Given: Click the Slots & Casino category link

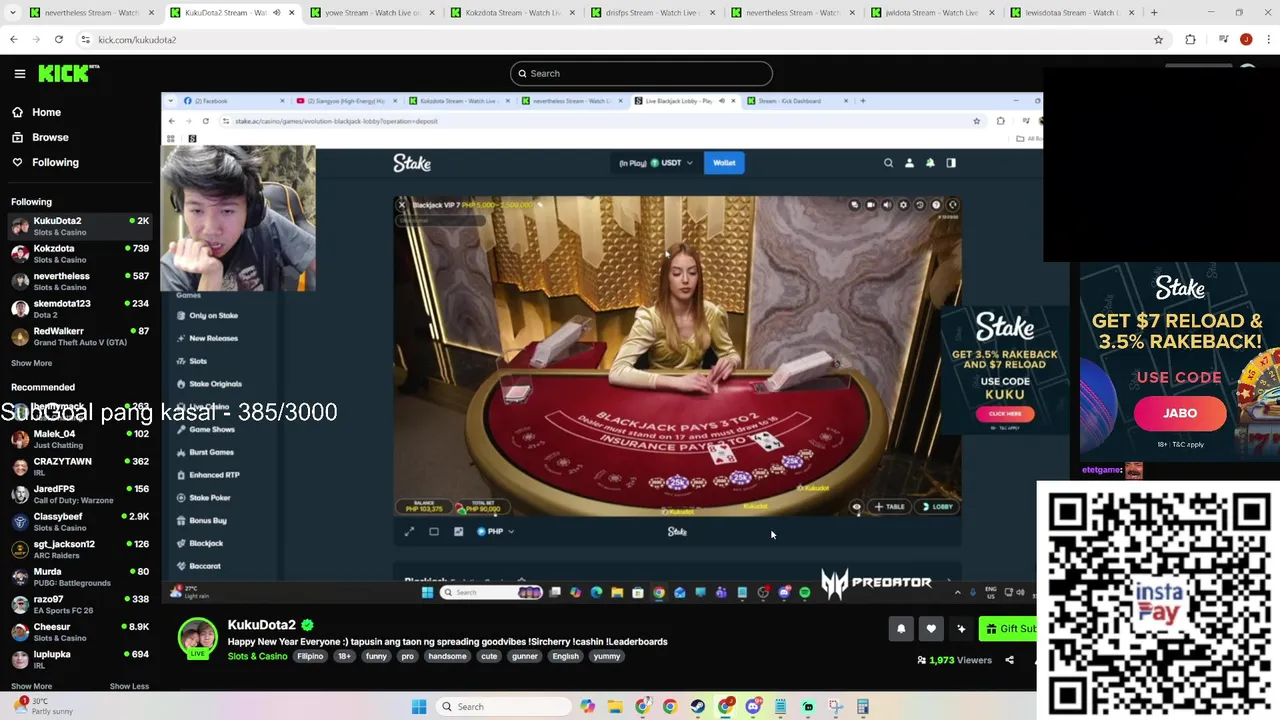Looking at the screenshot, I should [257, 656].
